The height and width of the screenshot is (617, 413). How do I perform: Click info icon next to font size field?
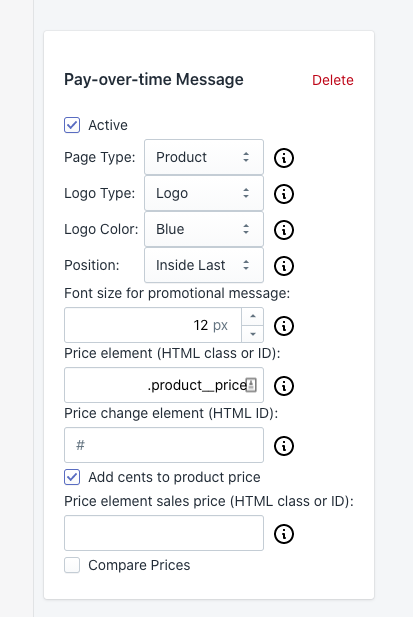(284, 326)
